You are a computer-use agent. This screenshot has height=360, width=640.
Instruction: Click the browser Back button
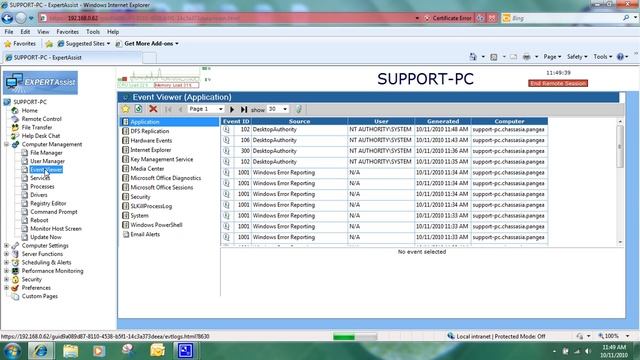click(7, 18)
